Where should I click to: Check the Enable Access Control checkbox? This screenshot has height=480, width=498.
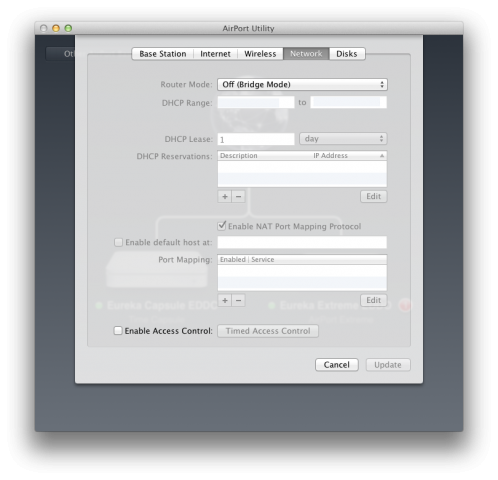pos(118,331)
